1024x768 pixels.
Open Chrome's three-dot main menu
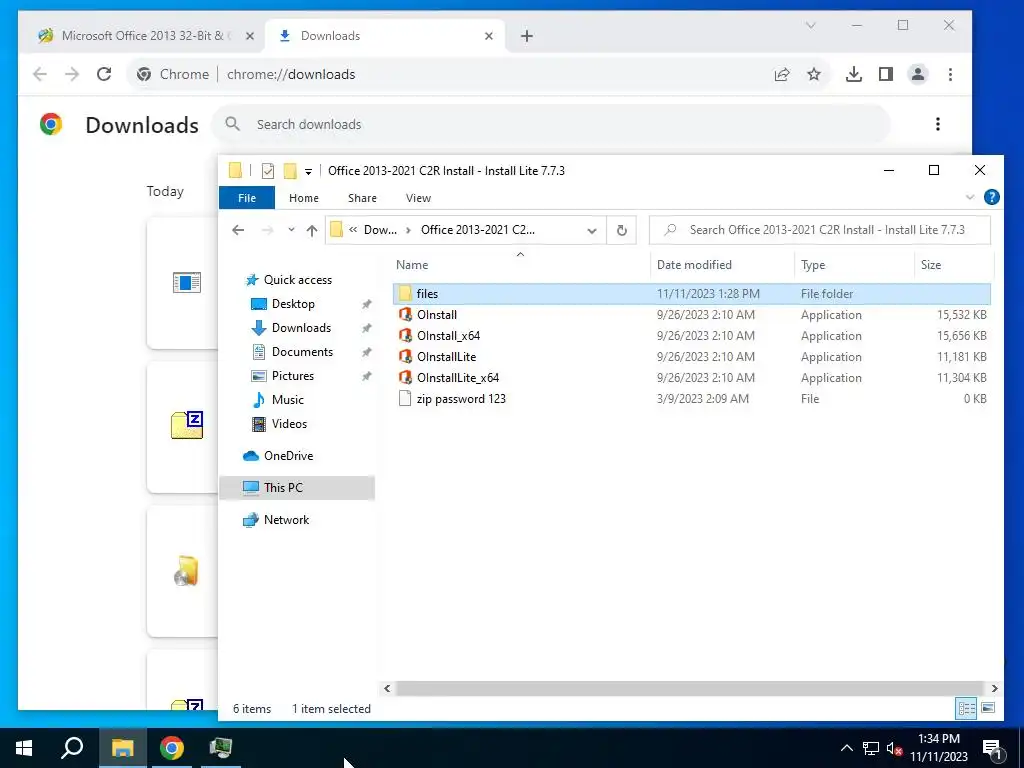tap(950, 74)
